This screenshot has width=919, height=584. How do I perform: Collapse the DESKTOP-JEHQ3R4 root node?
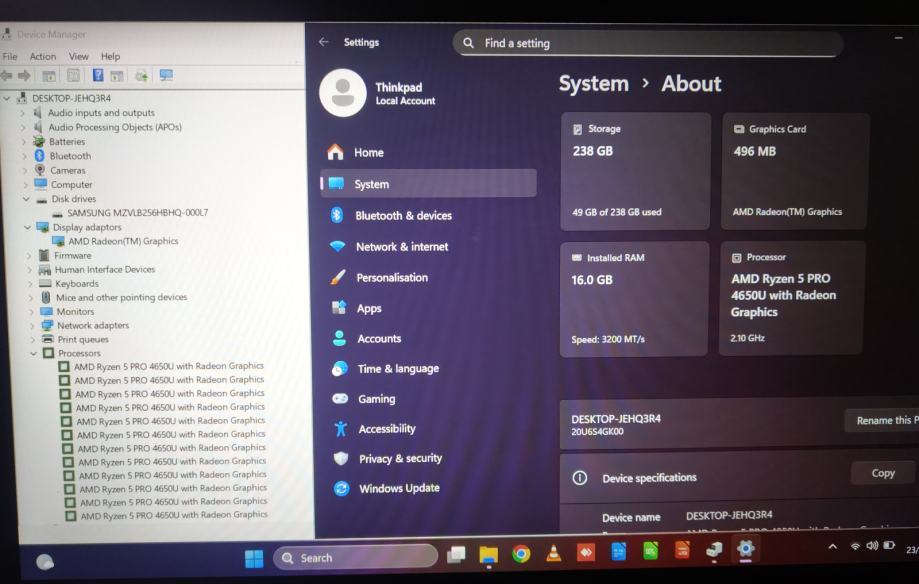(x=7, y=98)
